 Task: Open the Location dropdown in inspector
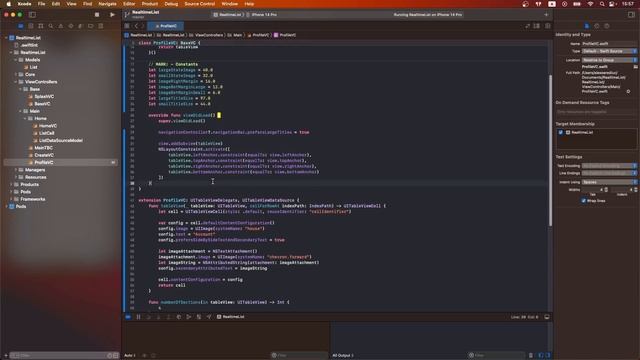[x=609, y=60]
